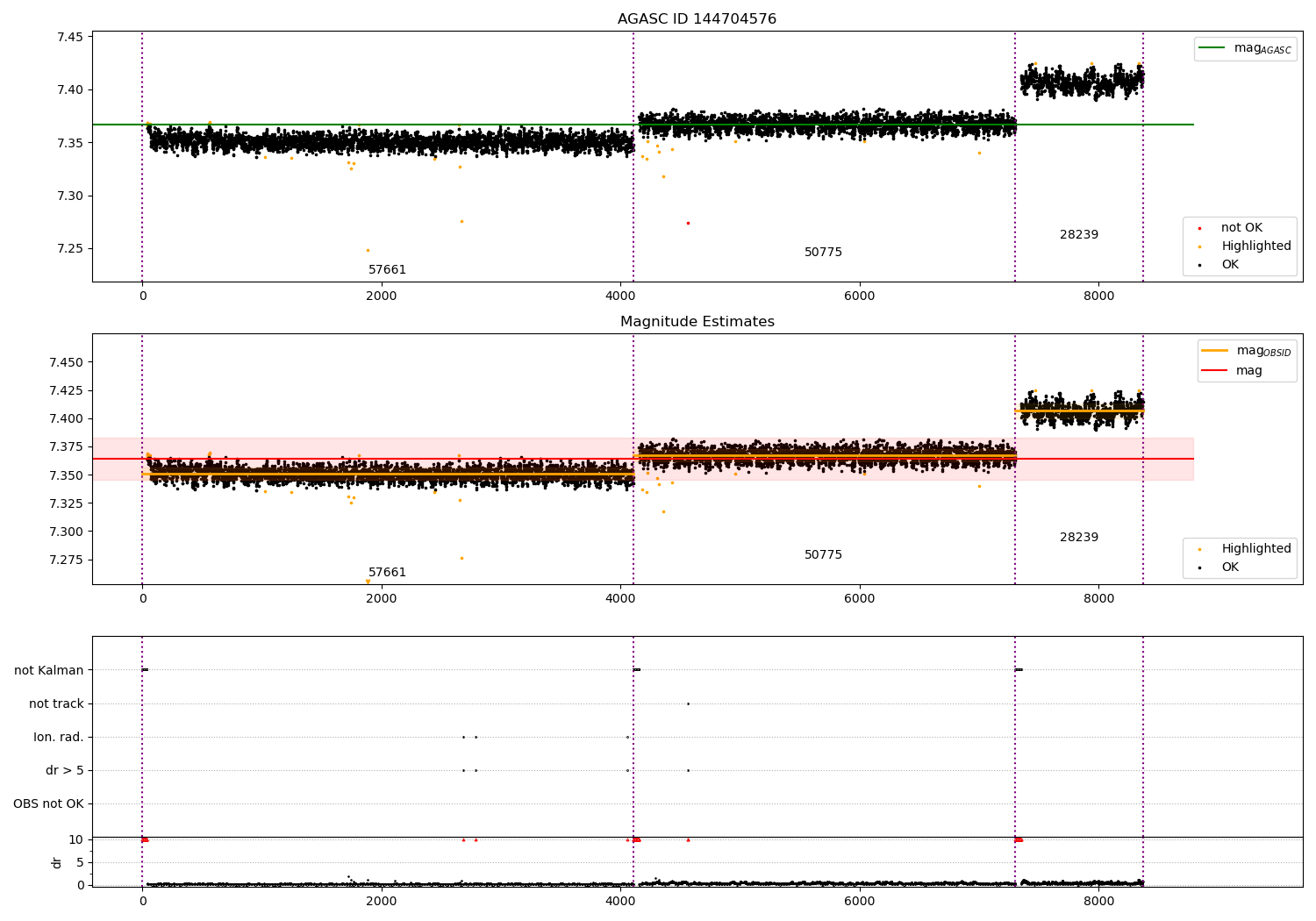
Task: Click the single red 'not OK' data point in top plot
Action: (x=688, y=223)
